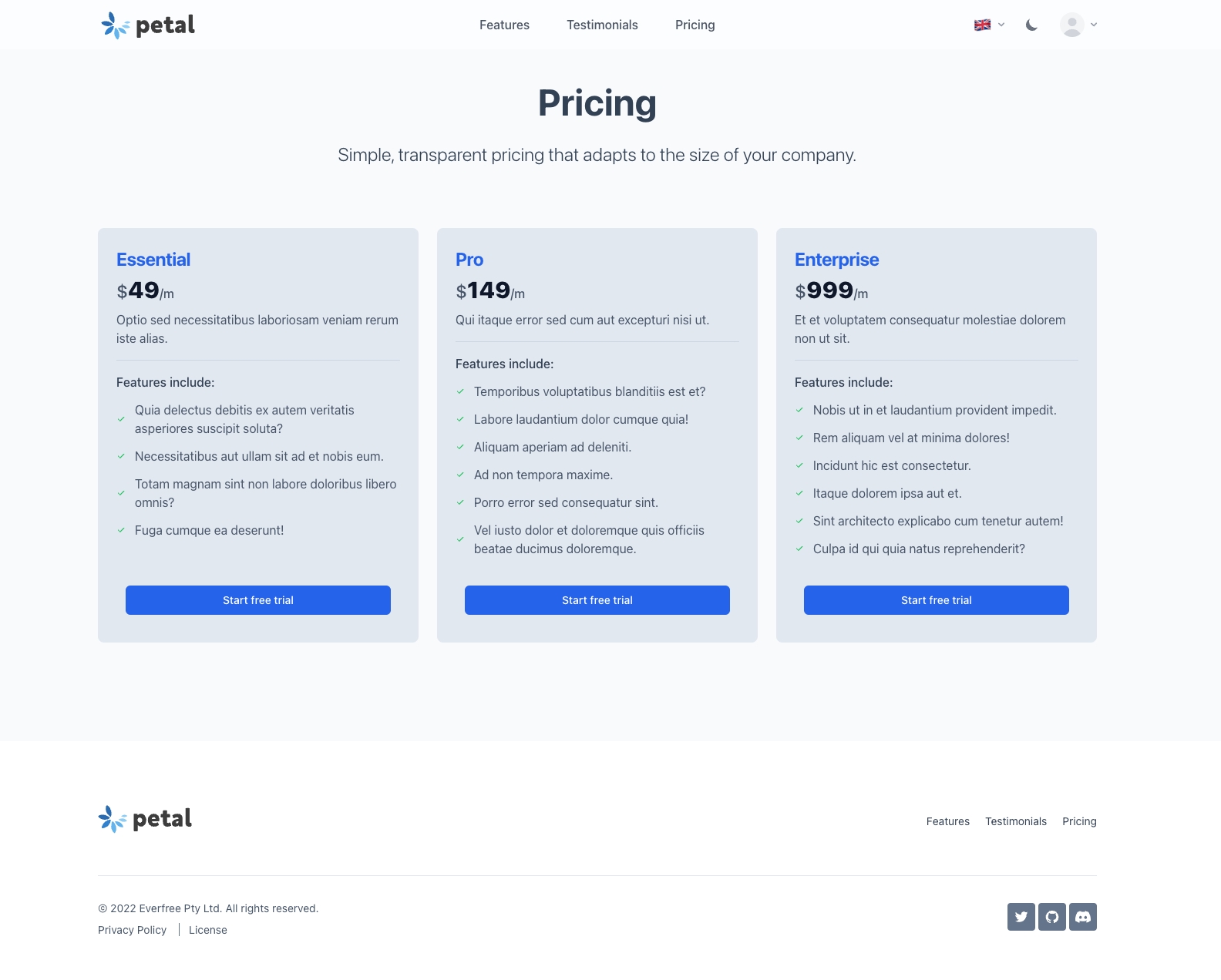This screenshot has width=1221, height=980.
Task: Click the user avatar icon
Action: (x=1071, y=25)
